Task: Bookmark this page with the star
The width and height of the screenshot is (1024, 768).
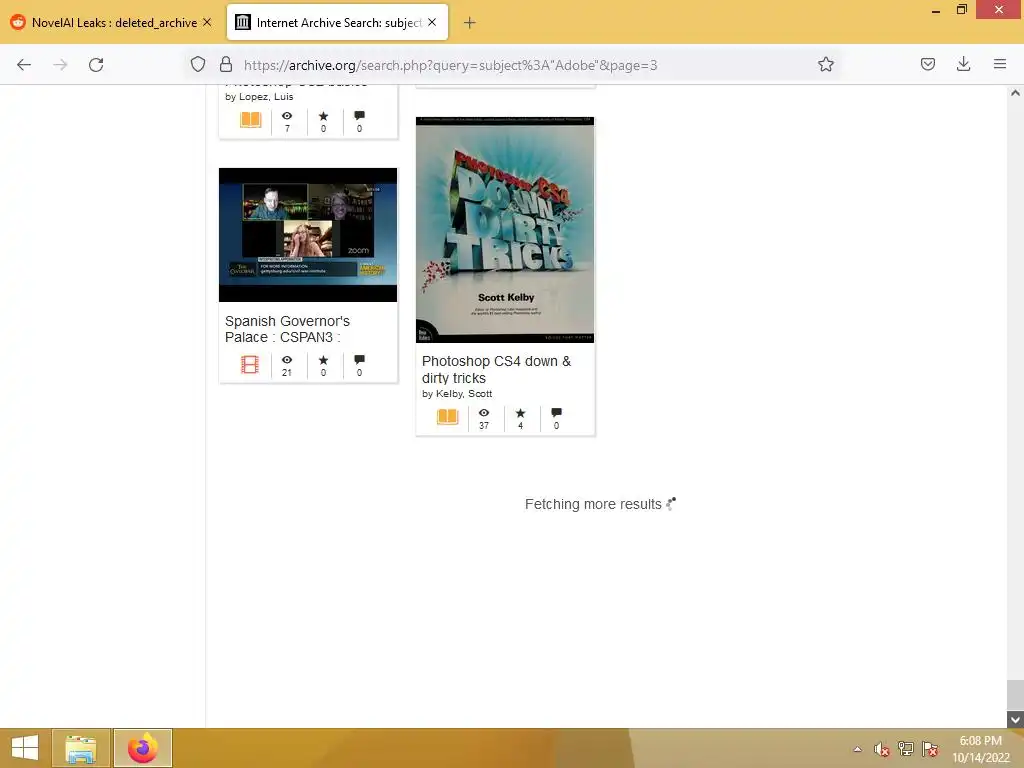Action: 825,64
